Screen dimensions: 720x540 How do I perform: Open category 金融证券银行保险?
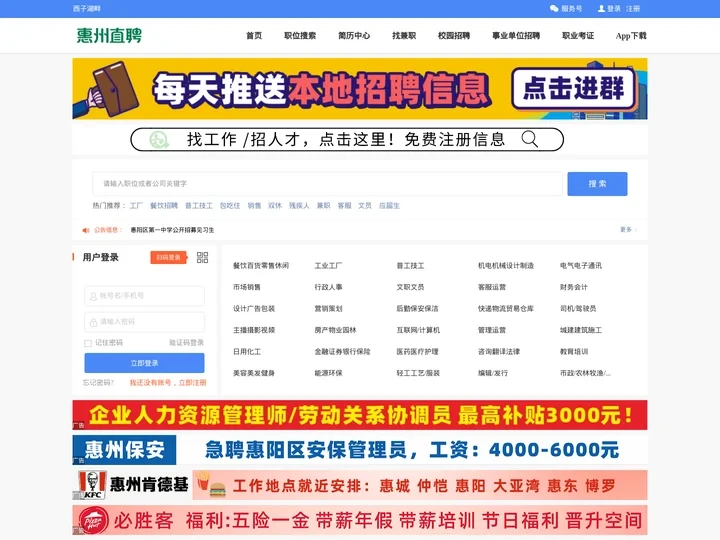tap(343, 352)
